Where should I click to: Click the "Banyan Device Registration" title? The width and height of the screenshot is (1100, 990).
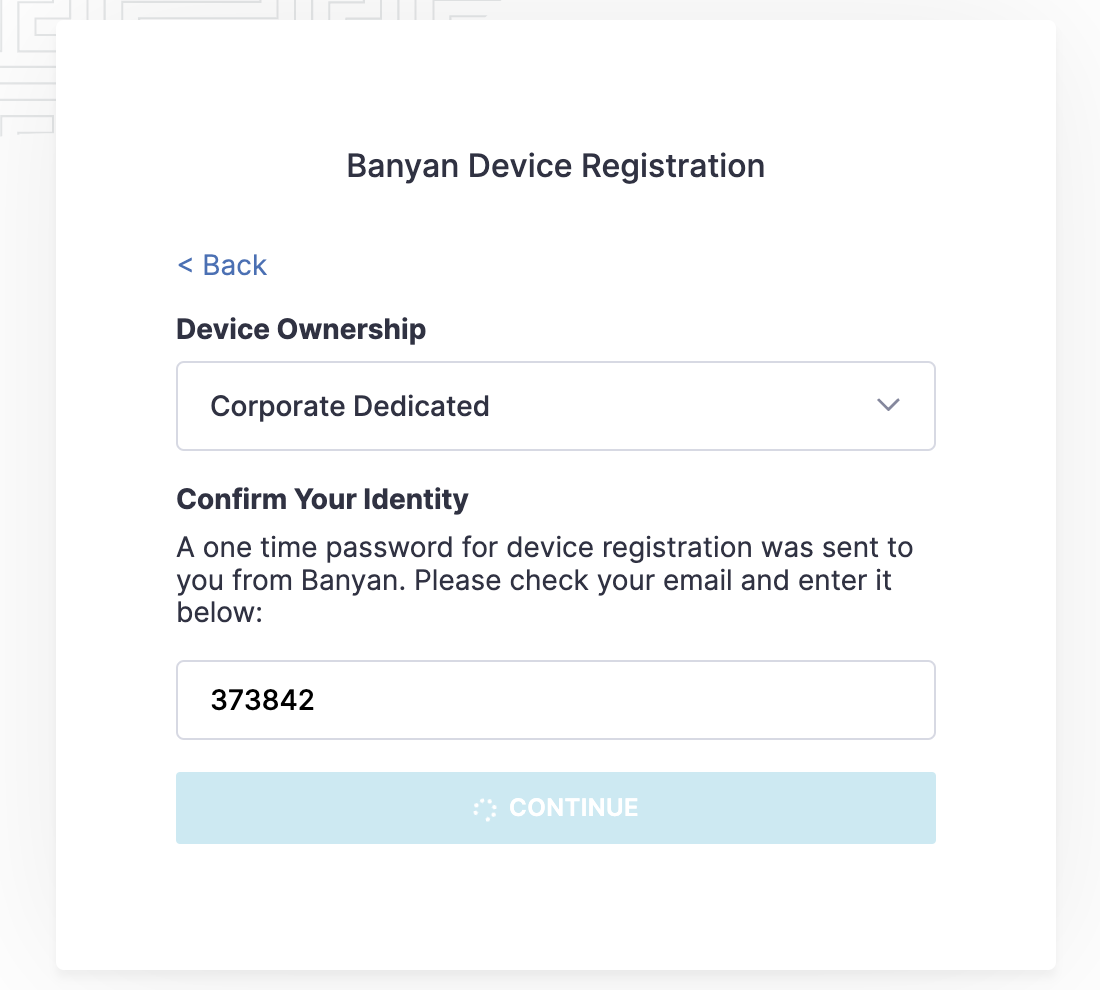pos(555,166)
